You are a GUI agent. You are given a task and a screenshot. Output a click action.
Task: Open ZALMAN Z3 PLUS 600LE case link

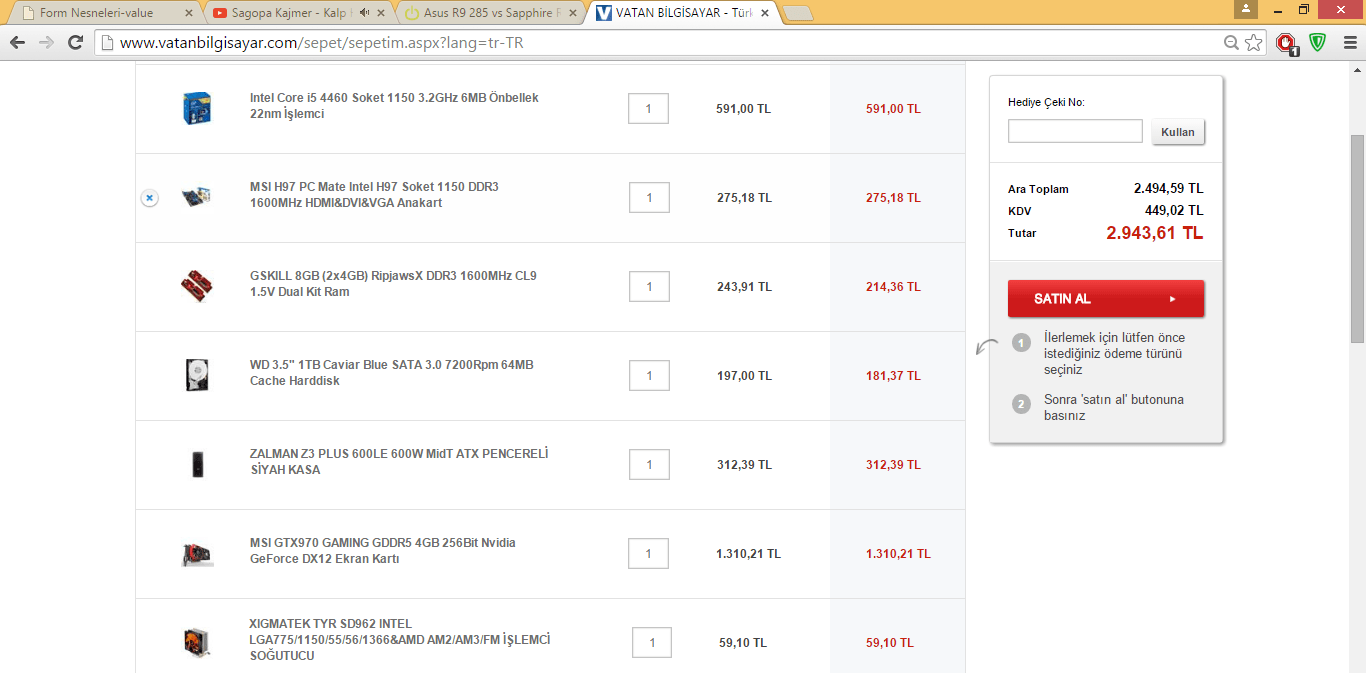click(x=399, y=462)
